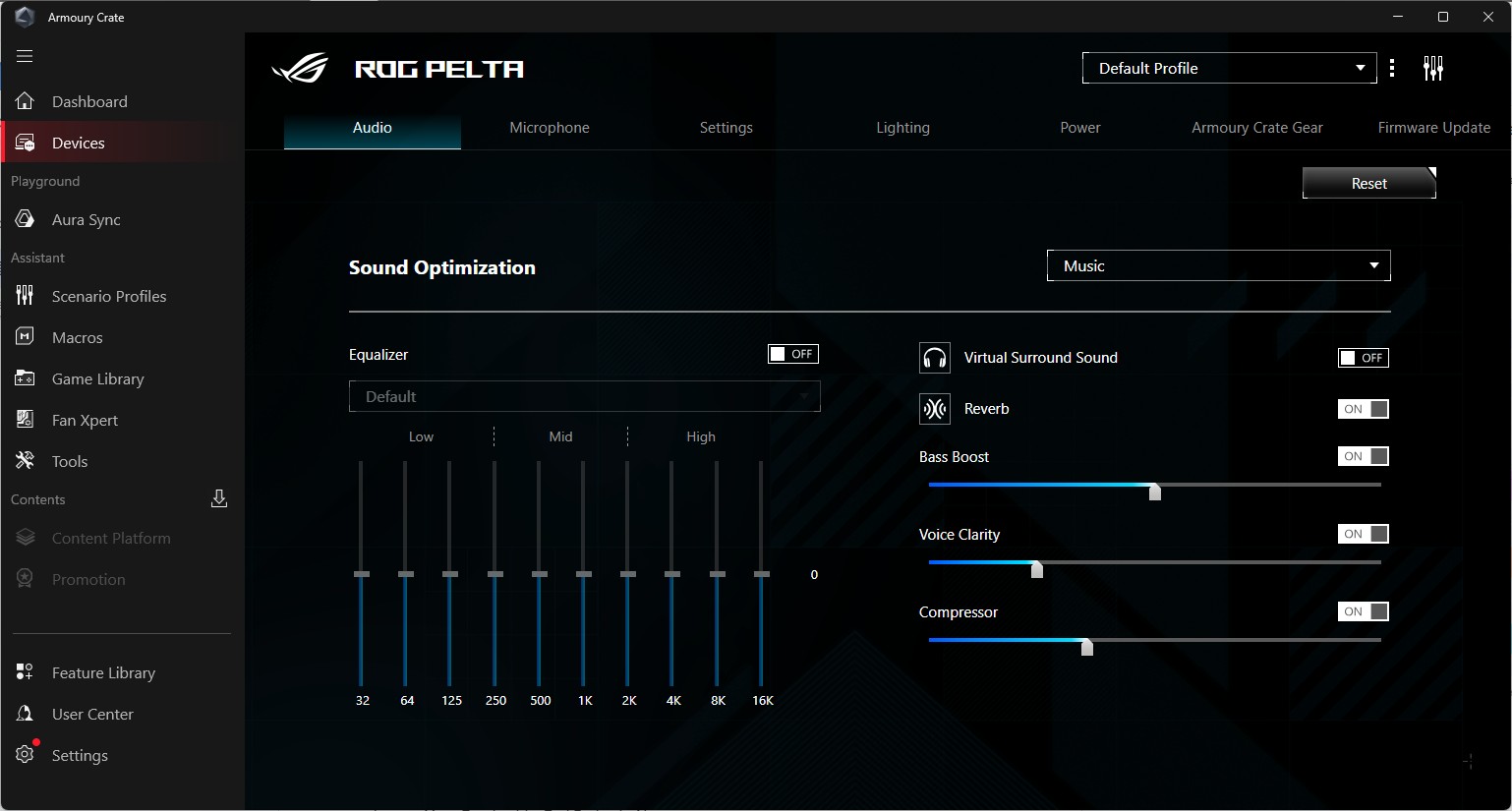
Task: Click the Compressor slider handle
Action: 1087,647
